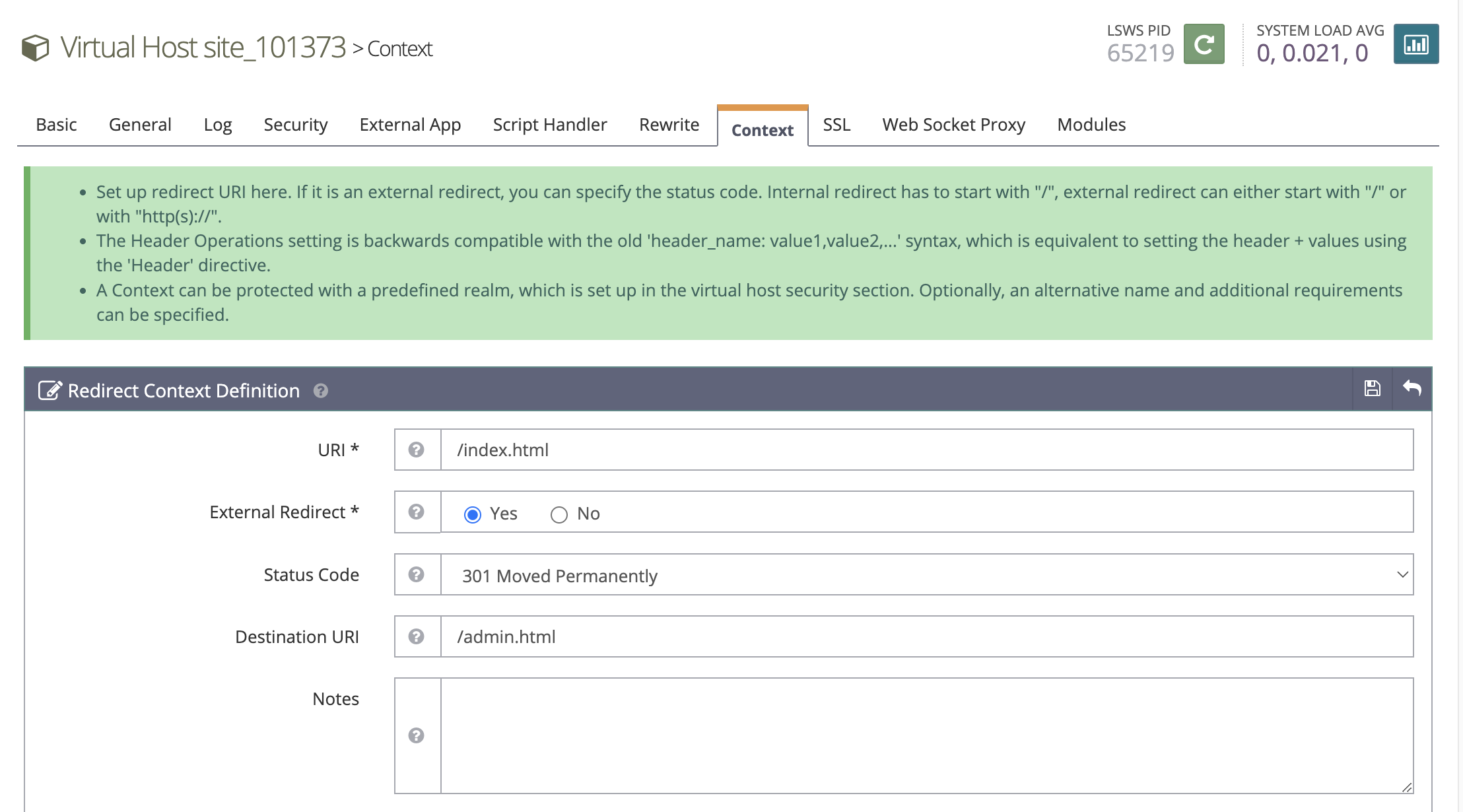Select No for External Redirect
This screenshot has height=812, width=1463.
coord(559,514)
